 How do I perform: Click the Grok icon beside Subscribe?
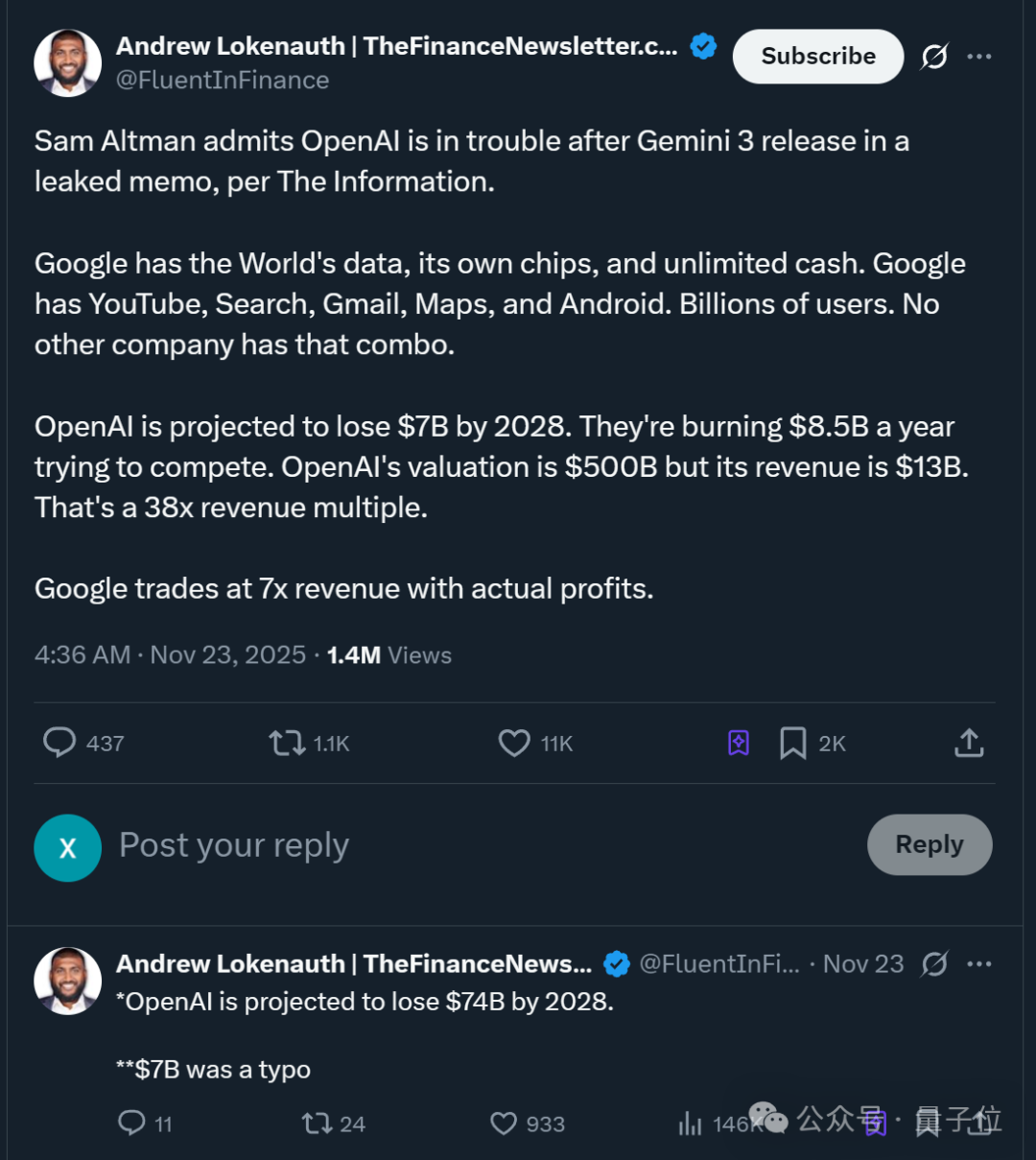(x=934, y=57)
